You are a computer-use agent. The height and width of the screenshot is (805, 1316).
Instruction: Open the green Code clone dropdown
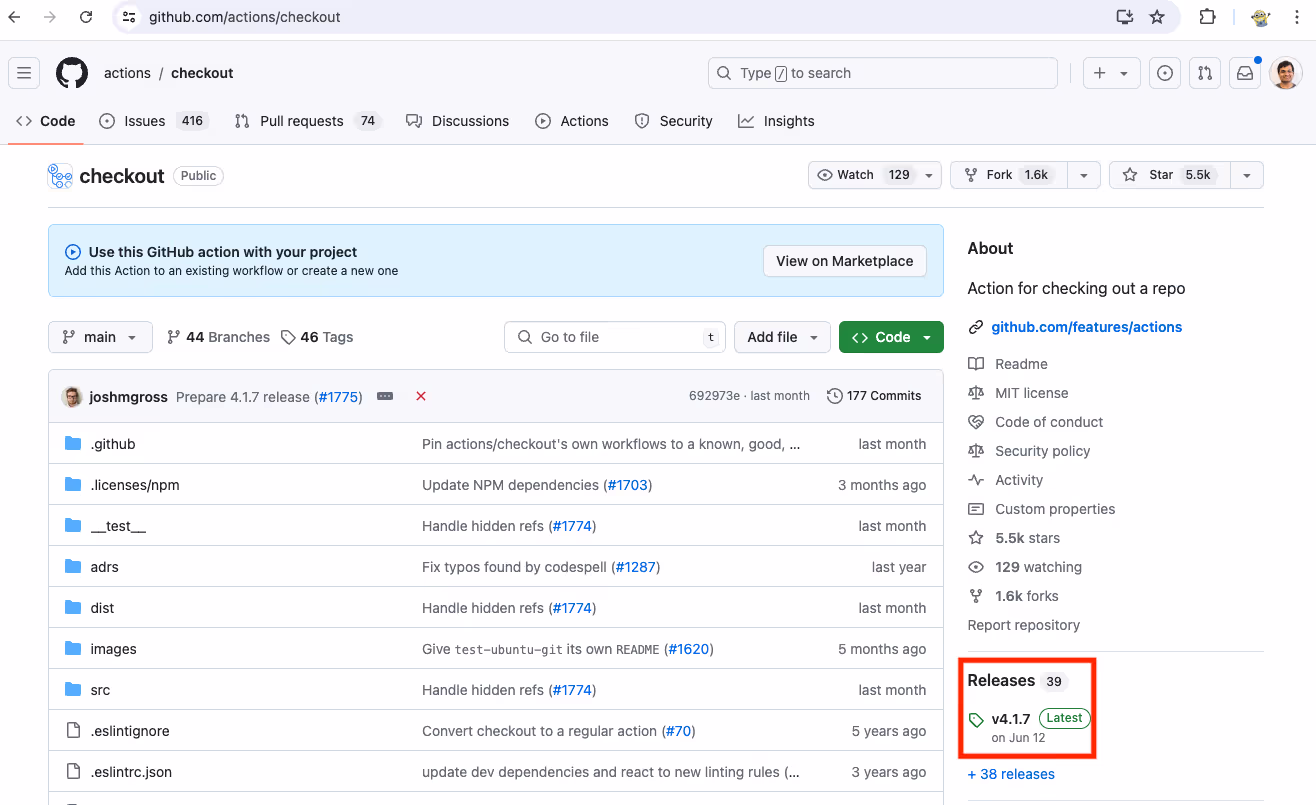tap(891, 337)
